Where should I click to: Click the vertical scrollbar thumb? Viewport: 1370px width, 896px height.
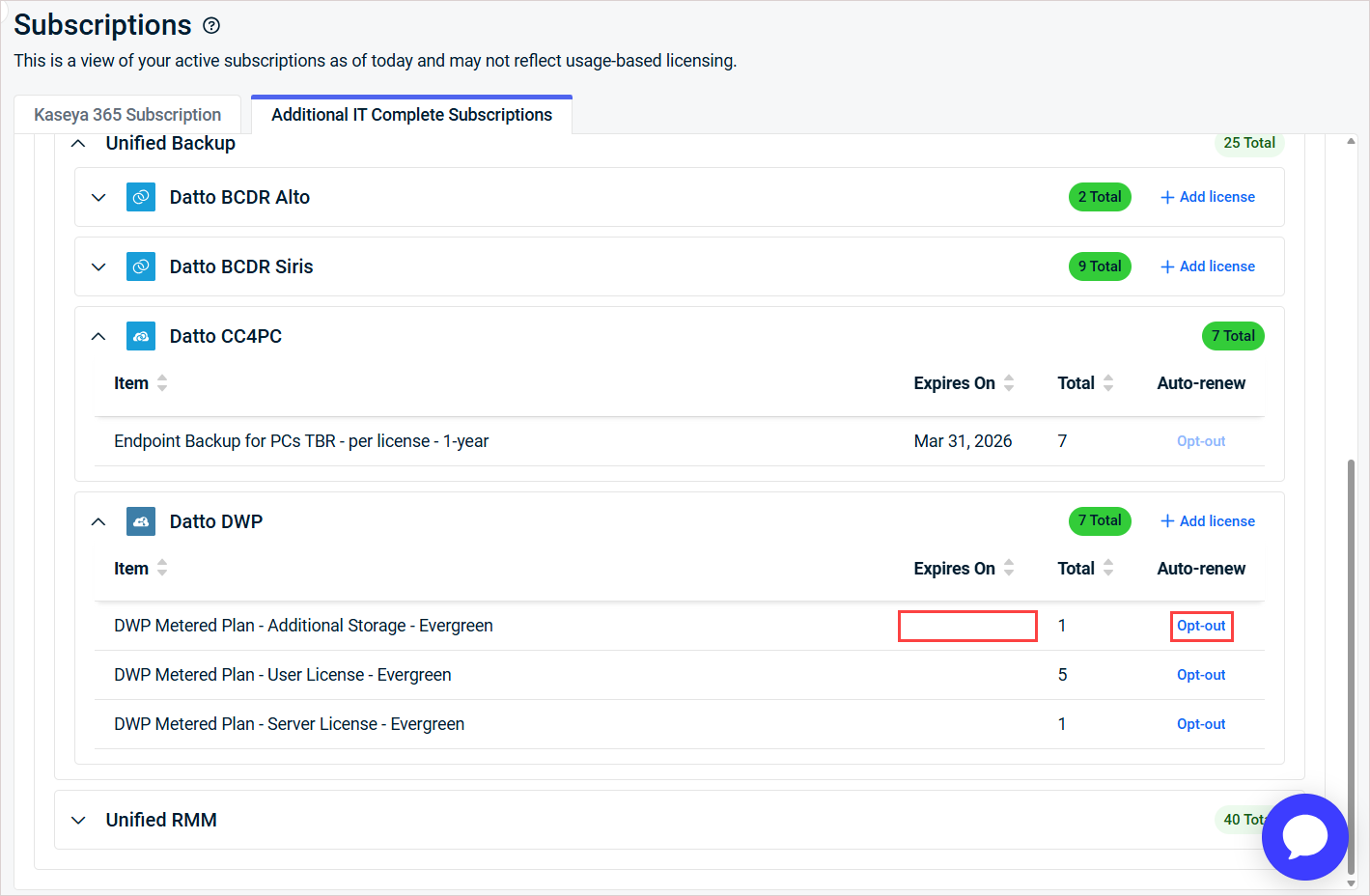(x=1351, y=666)
